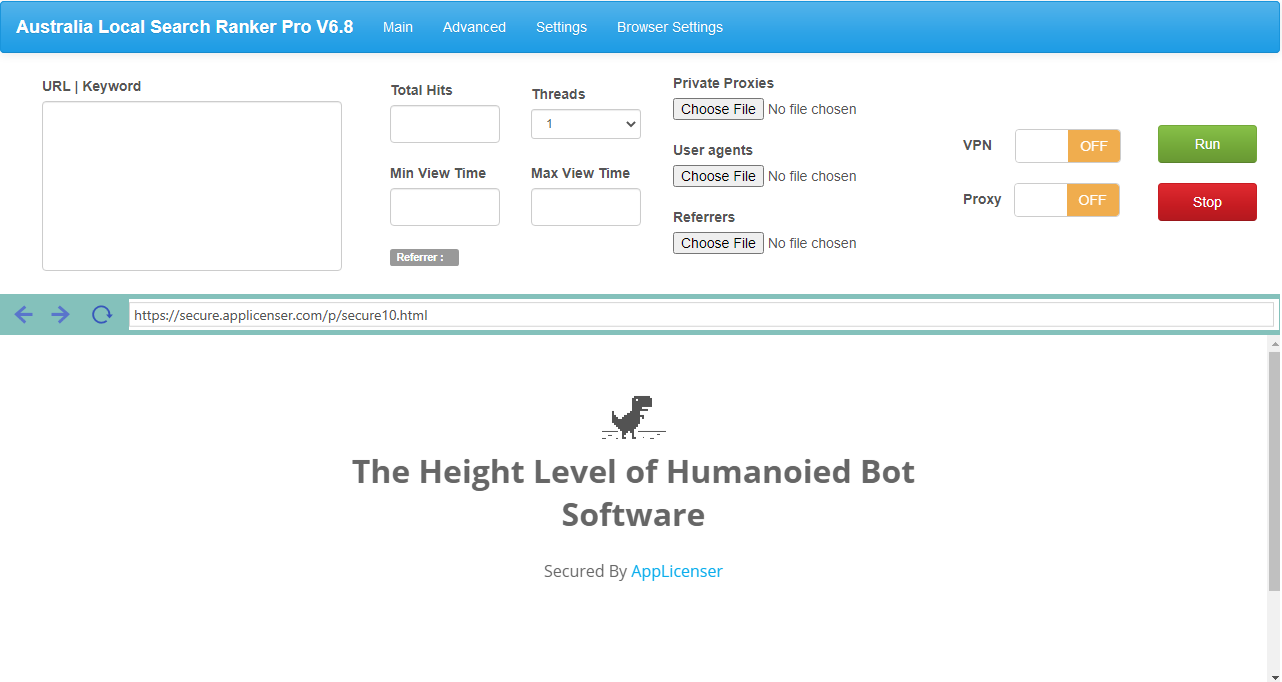Screen dimensions: 1282x682
Task: Switch to the Advanced tab
Action: pyautogui.click(x=474, y=27)
